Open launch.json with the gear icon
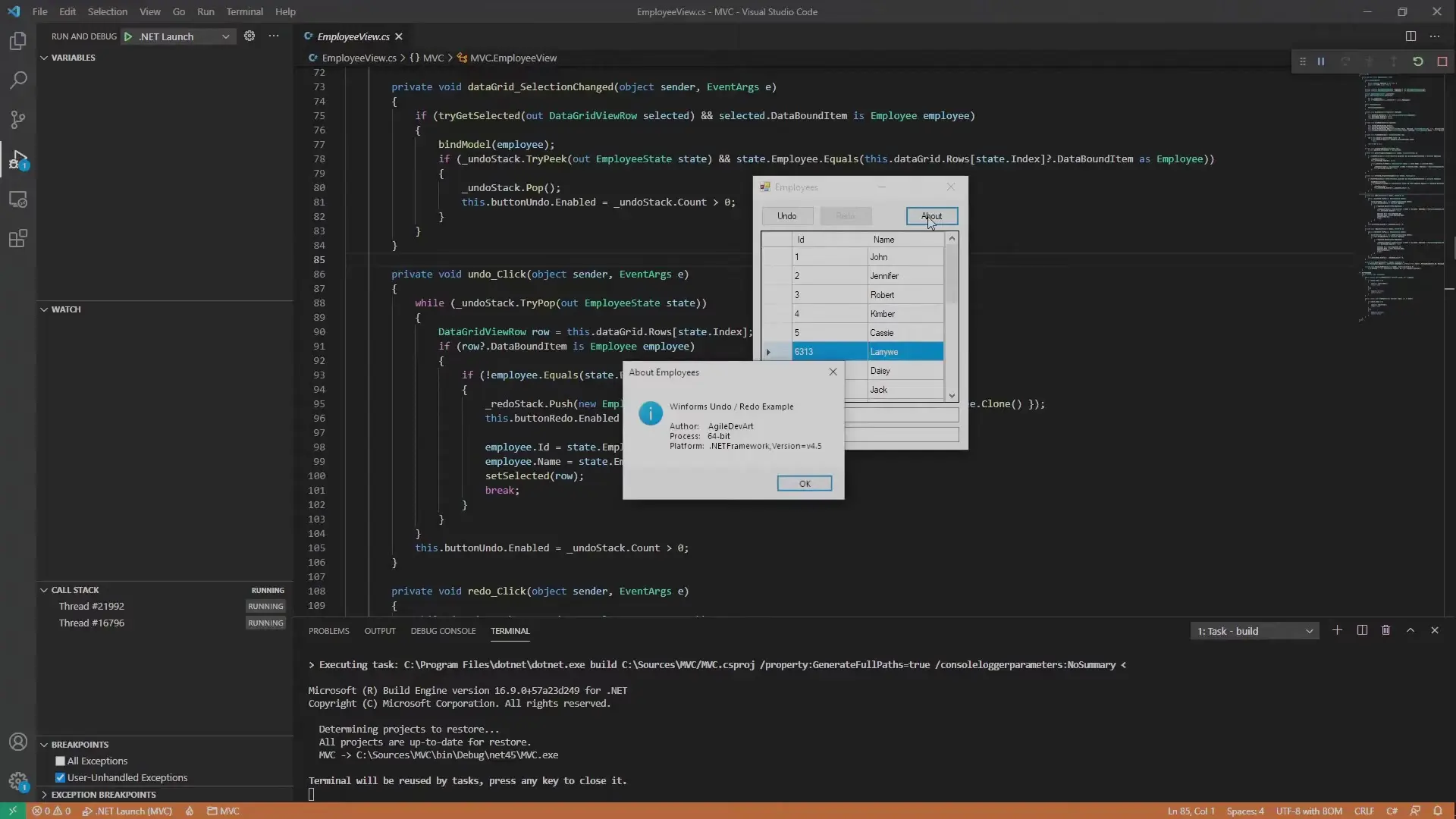Viewport: 1456px width, 819px height. coord(249,36)
